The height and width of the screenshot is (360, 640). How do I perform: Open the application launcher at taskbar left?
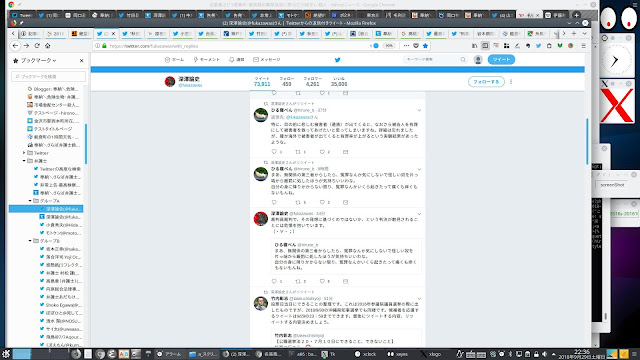(x=6, y=354)
